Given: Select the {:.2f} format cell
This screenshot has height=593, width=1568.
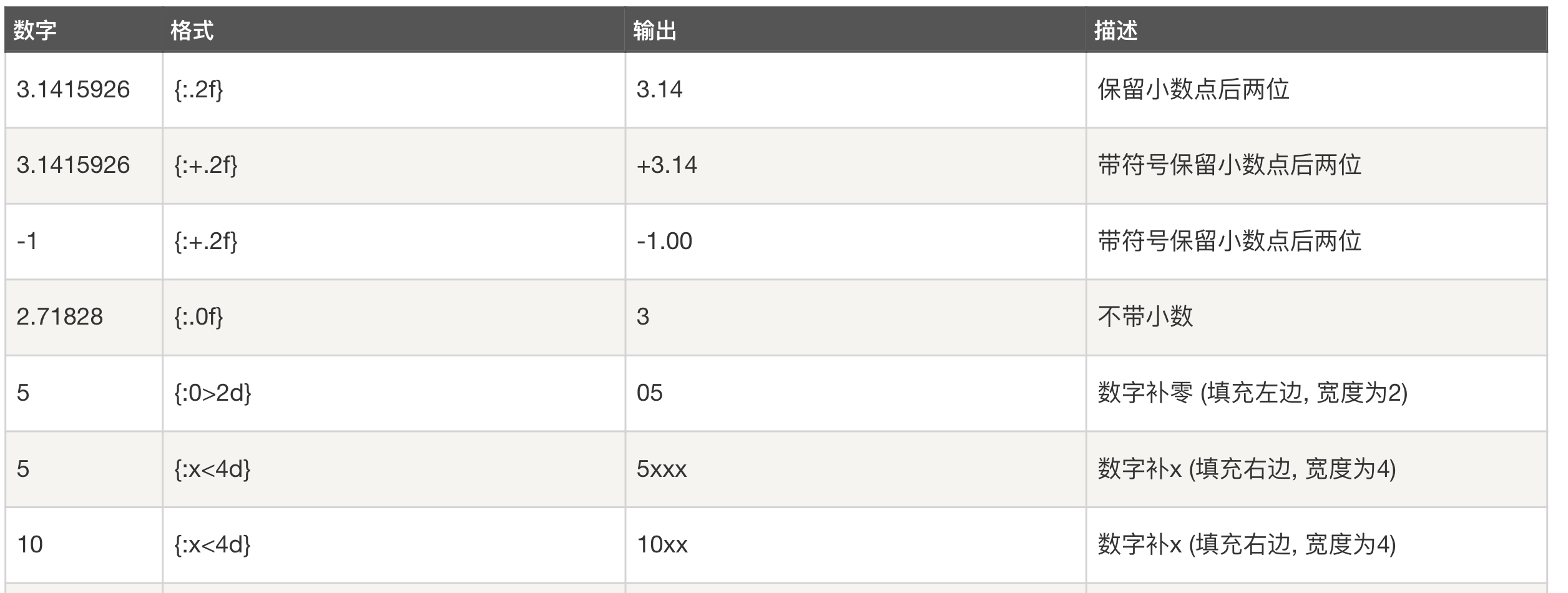Looking at the screenshot, I should pos(198,90).
